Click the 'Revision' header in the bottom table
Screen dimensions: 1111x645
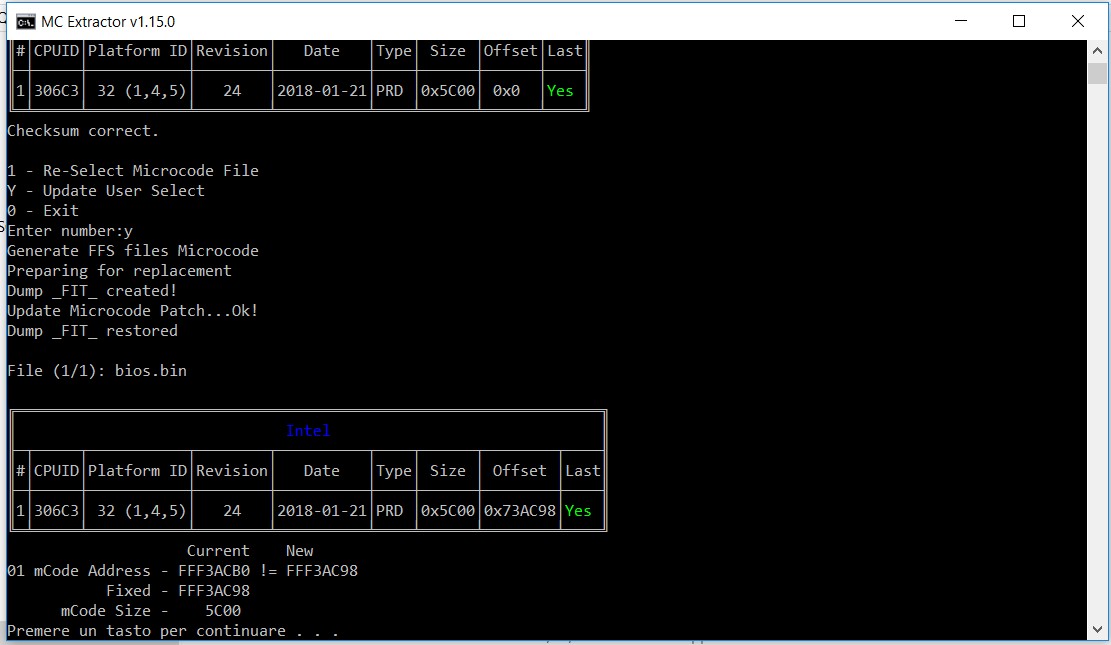pyautogui.click(x=232, y=471)
